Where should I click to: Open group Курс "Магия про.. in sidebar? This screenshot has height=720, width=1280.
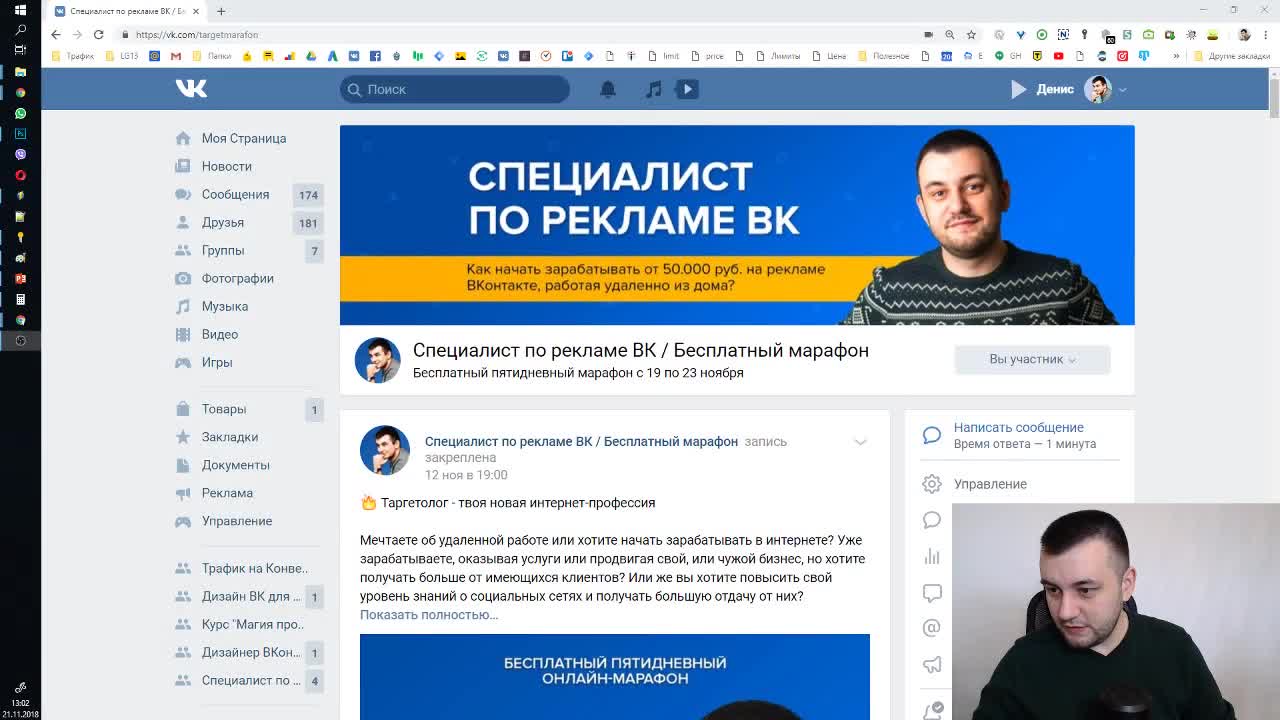(252, 624)
